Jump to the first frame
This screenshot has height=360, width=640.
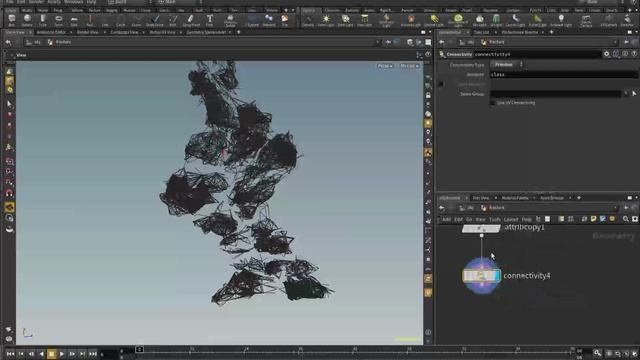pos(11,354)
